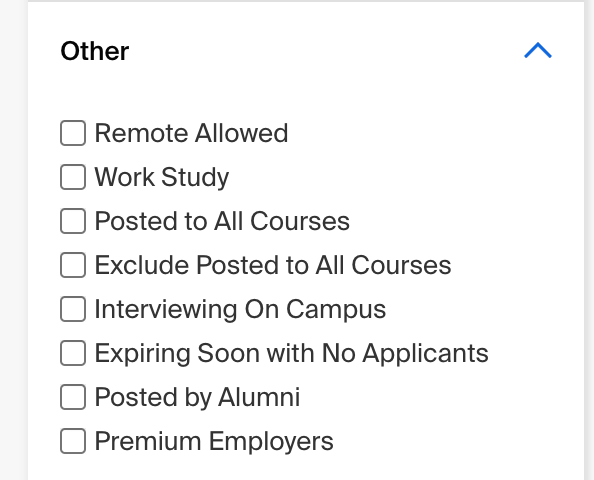The image size is (594, 480).
Task: Check the Posted to All Courses box
Action: click(x=73, y=221)
